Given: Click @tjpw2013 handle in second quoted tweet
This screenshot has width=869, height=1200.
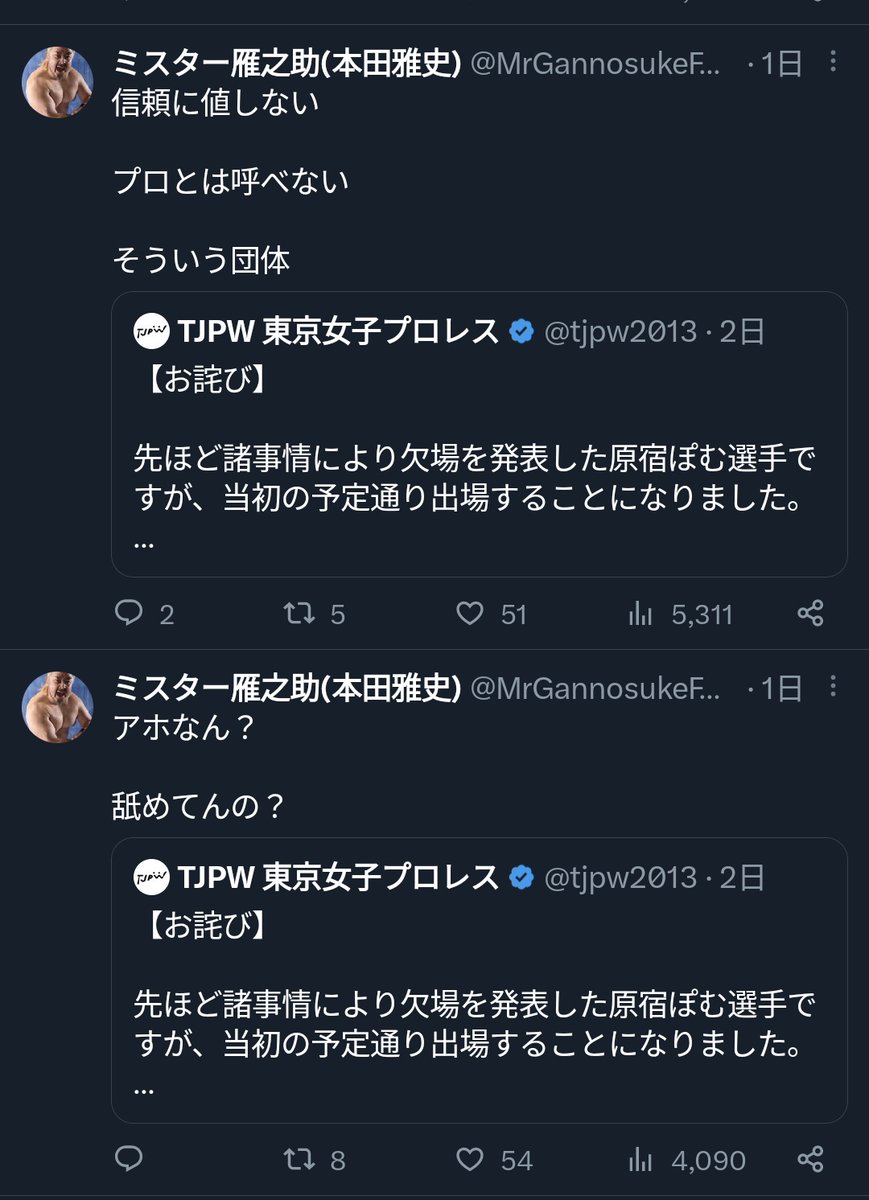Looking at the screenshot, I should tap(619, 878).
